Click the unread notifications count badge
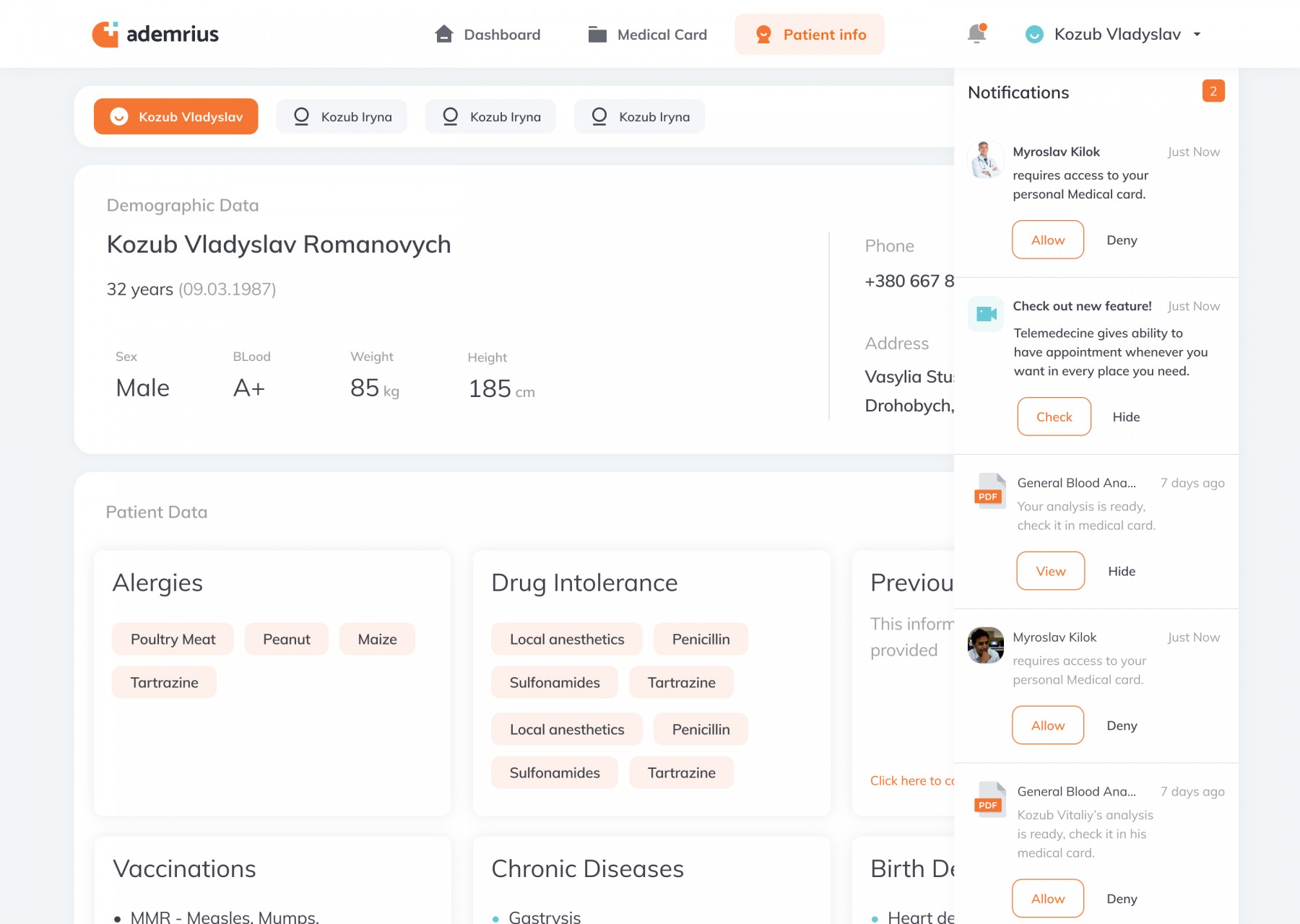This screenshot has height=924, width=1300. pos(1213,91)
